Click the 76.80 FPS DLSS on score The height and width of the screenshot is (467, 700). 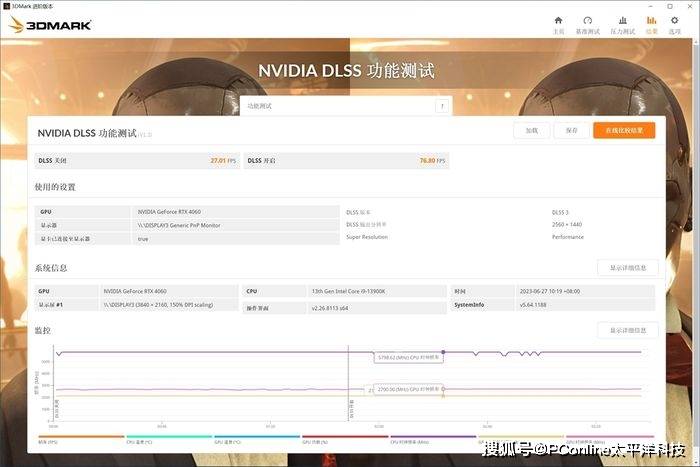click(432, 160)
